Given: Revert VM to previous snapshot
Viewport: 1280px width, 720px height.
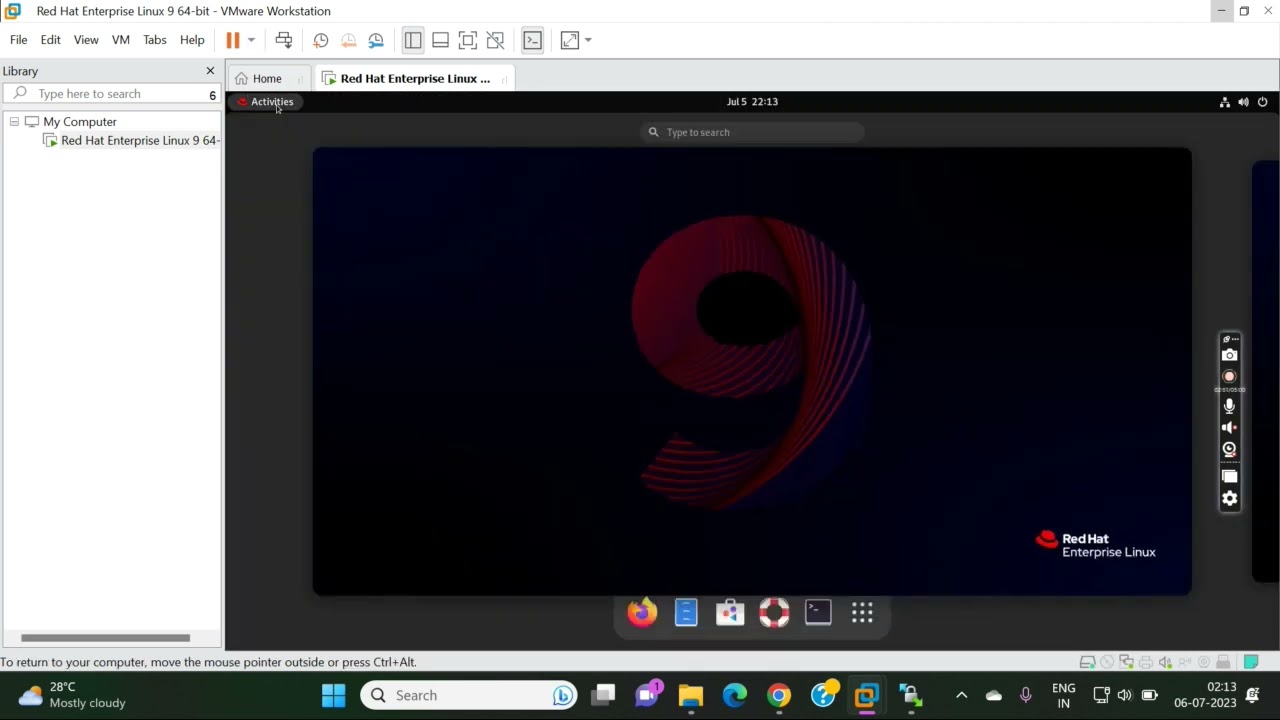Looking at the screenshot, I should pyautogui.click(x=348, y=40).
